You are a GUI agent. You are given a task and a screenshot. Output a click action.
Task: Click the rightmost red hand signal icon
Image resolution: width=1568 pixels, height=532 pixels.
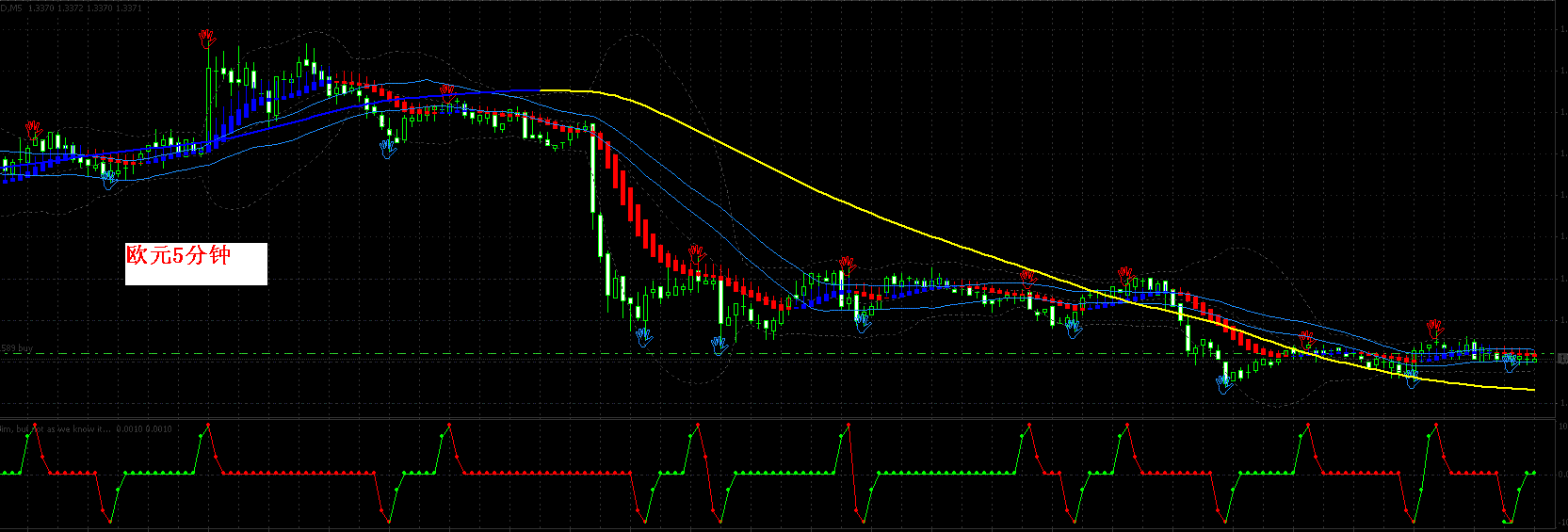[x=1434, y=328]
